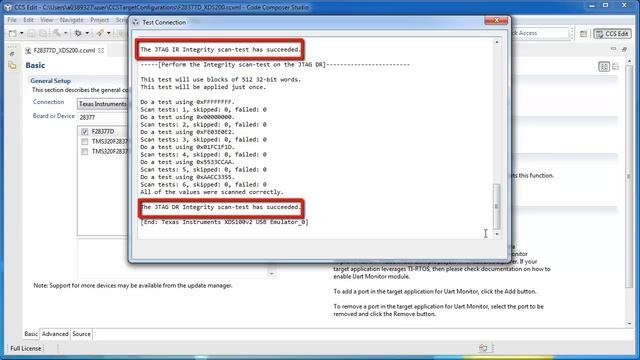Open the Edit menu

(28, 20)
